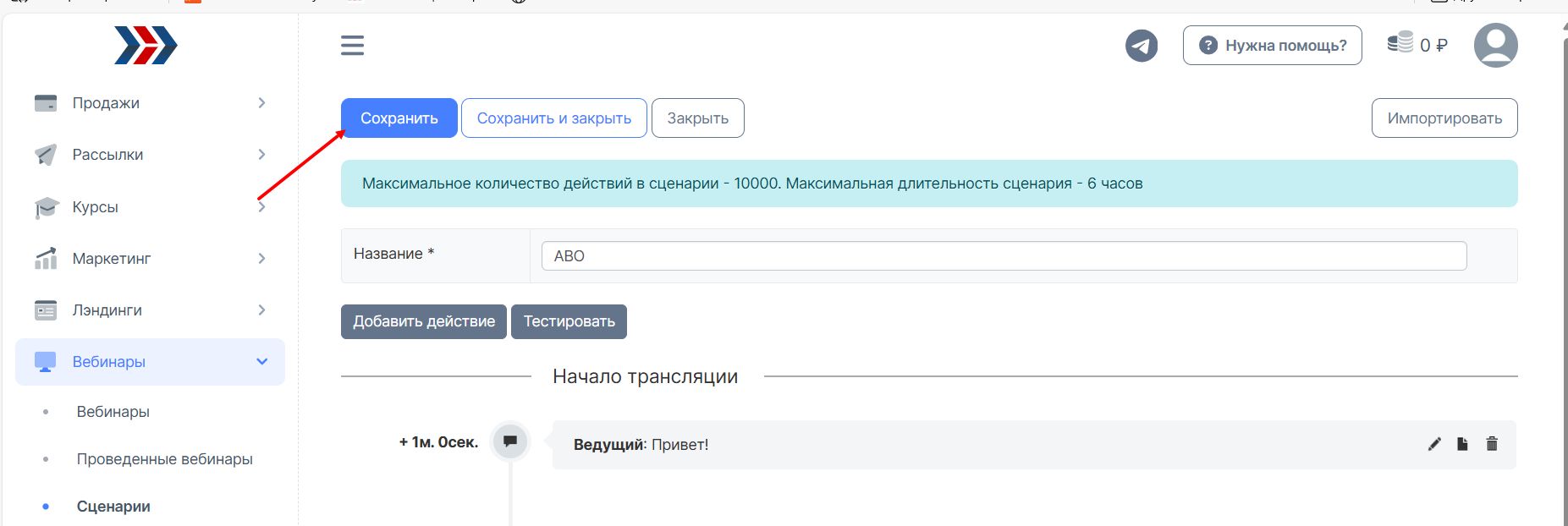Select the Сценарии submenu item
The image size is (1568, 526).
[x=113, y=507]
